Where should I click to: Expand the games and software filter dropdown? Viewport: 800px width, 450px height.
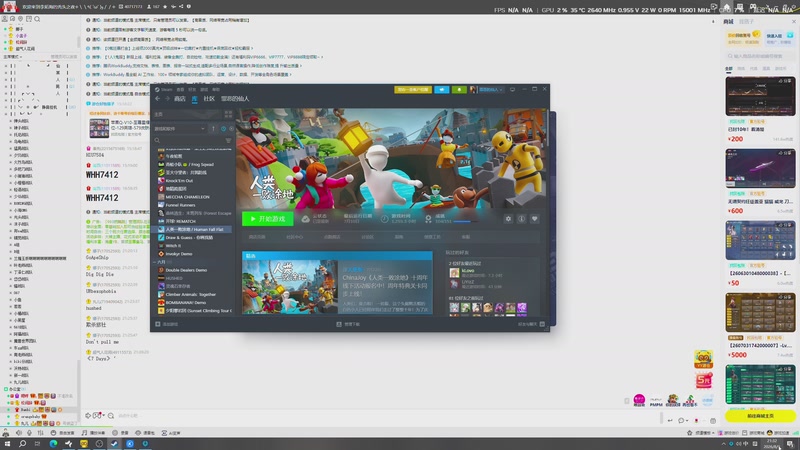(x=180, y=129)
